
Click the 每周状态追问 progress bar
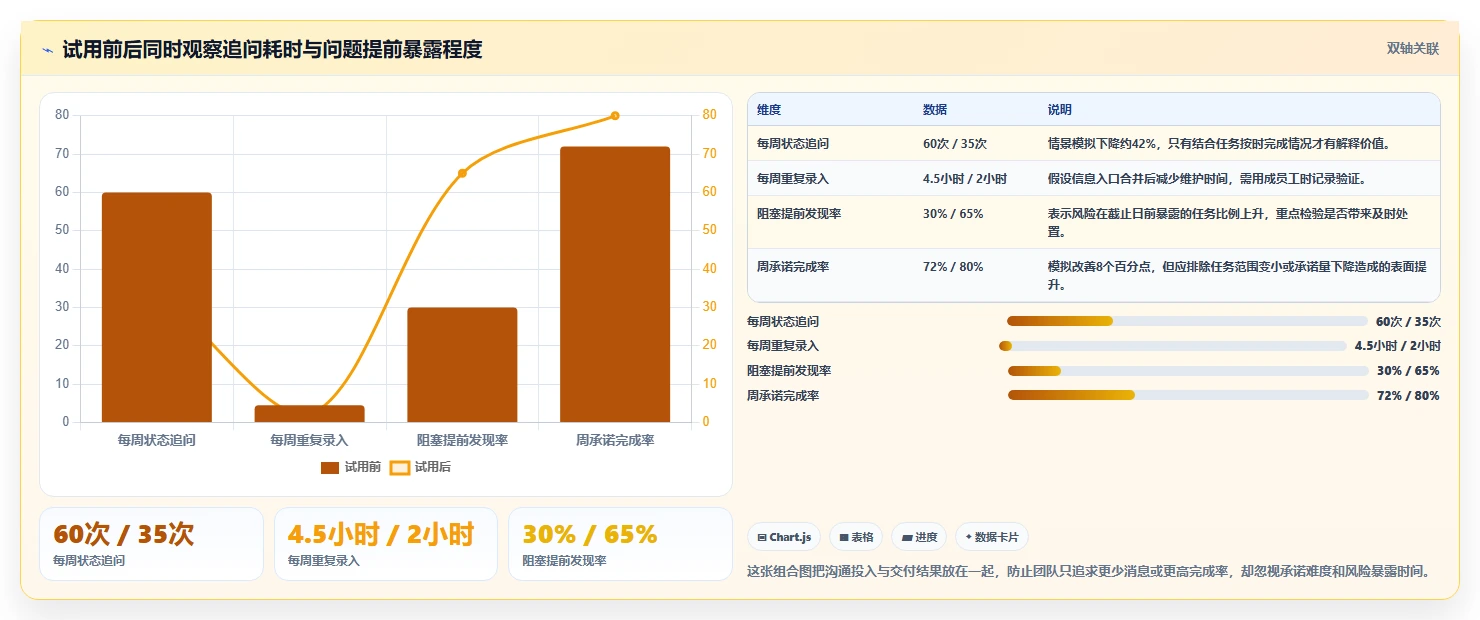coord(1187,321)
